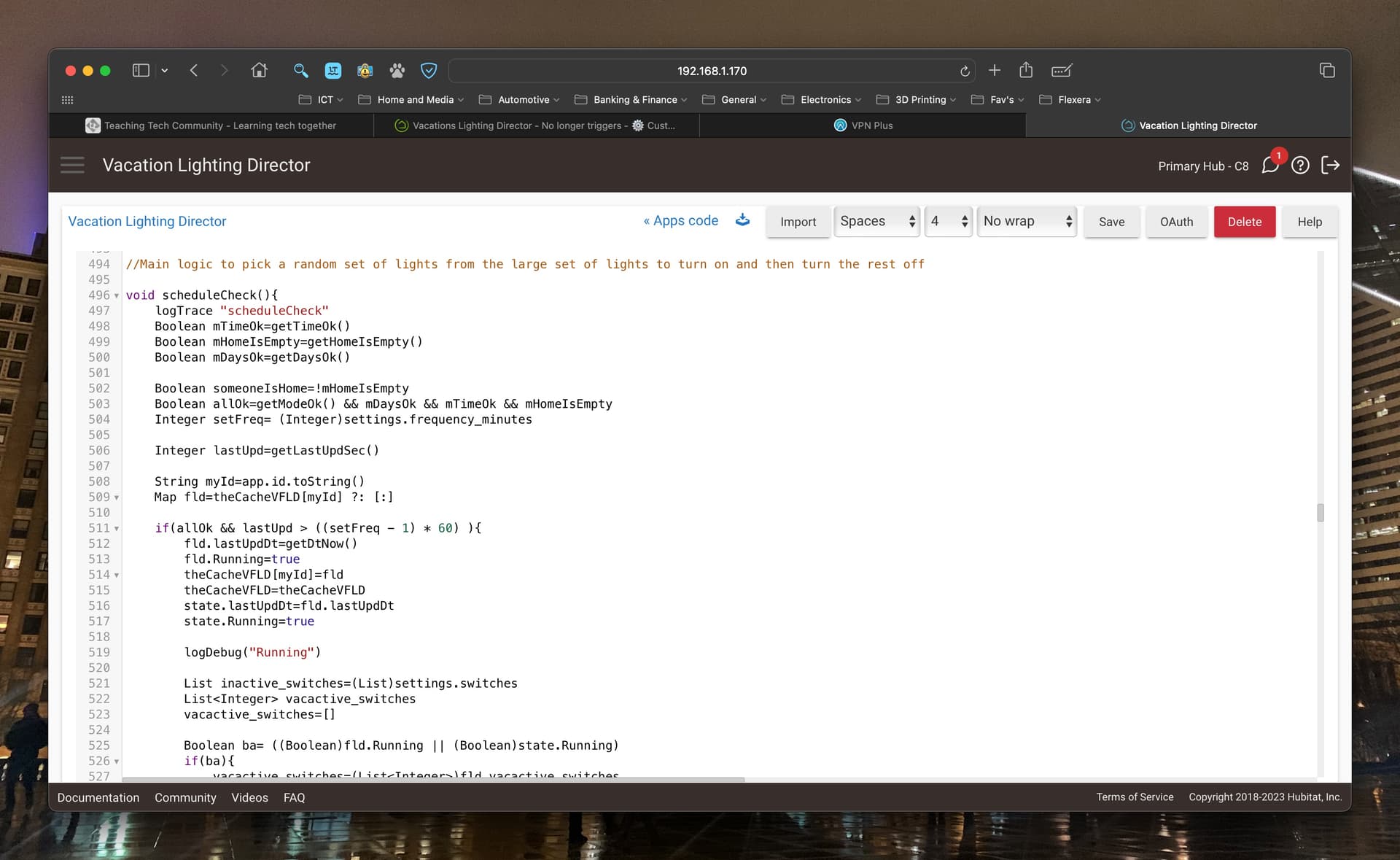Viewport: 1400px width, 860px height.
Task: Open the ICT bookmarks folder
Action: click(321, 100)
